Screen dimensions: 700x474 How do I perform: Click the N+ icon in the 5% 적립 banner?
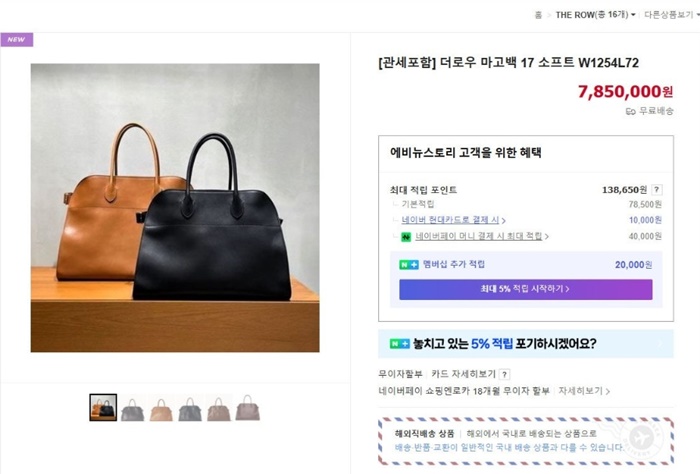coord(400,344)
